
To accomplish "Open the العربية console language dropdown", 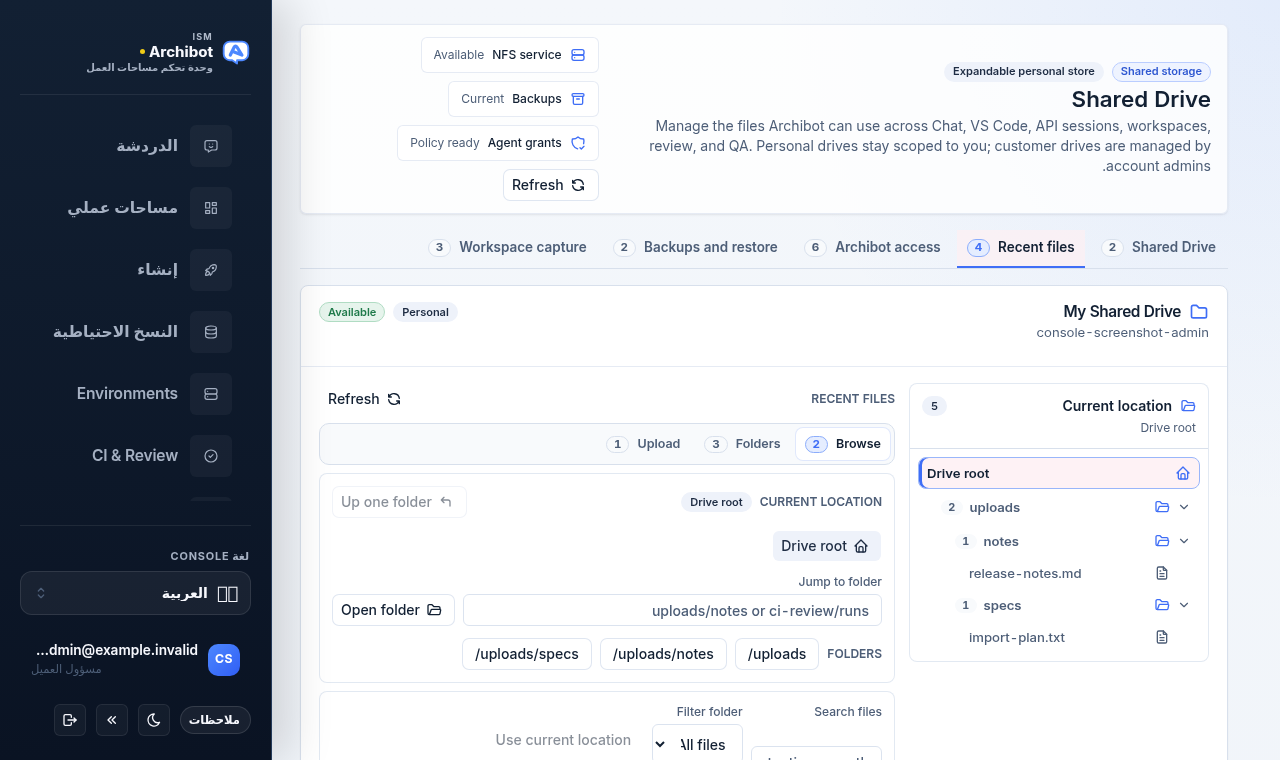I will click(x=135, y=593).
